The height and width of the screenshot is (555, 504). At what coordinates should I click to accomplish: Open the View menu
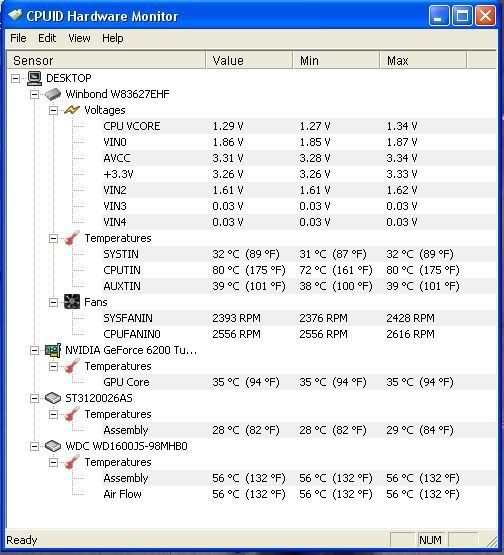[x=79, y=38]
